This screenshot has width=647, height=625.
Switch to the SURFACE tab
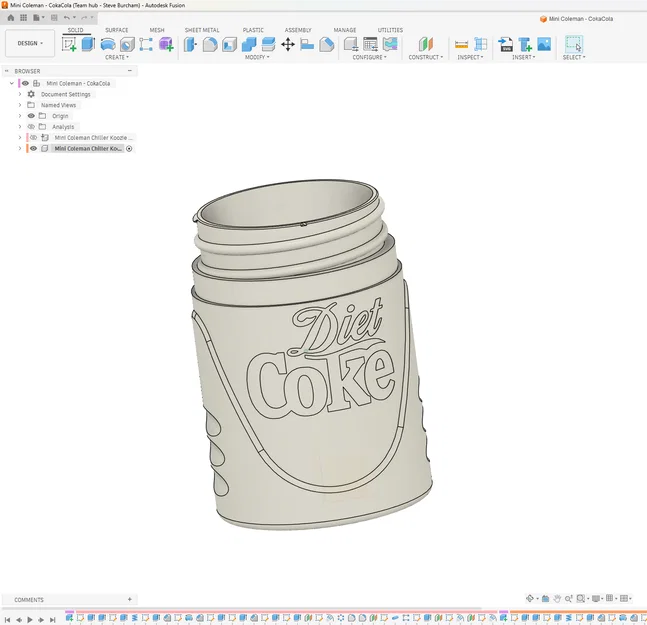pyautogui.click(x=117, y=30)
